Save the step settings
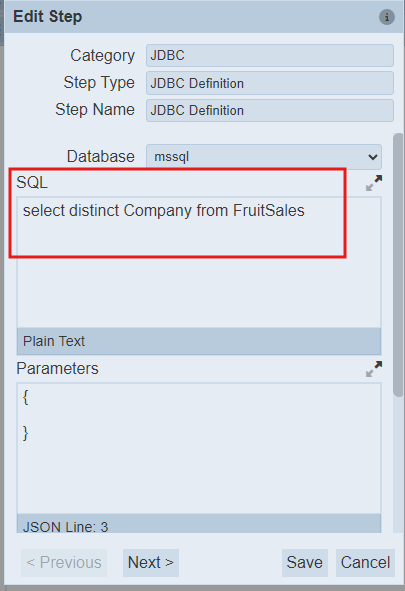This screenshot has width=405, height=591. 305,563
